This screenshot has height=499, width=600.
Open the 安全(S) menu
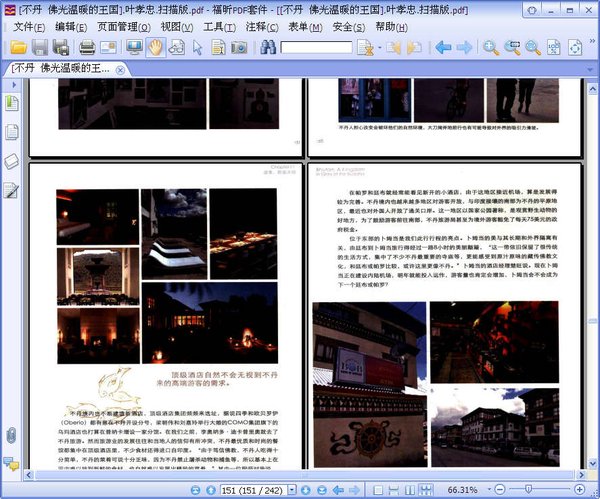pos(349,27)
